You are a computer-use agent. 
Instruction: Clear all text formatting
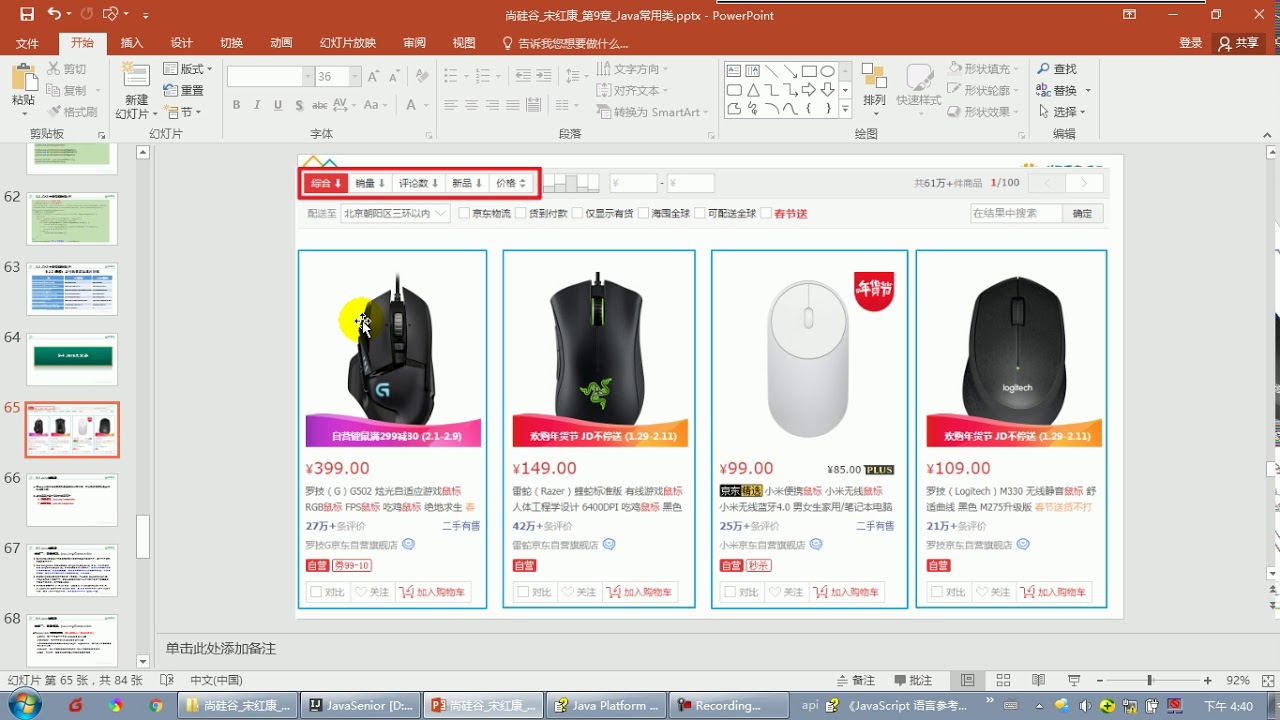point(421,77)
